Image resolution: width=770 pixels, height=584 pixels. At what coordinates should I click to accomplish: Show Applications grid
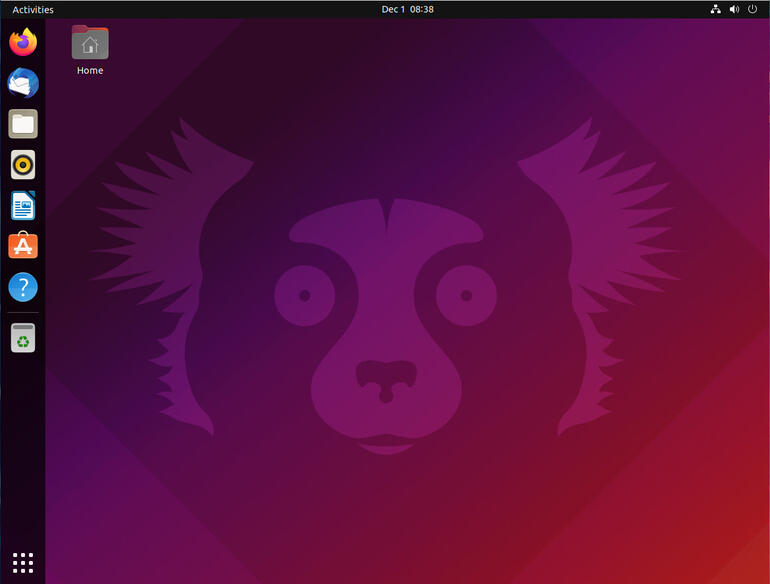click(x=23, y=563)
